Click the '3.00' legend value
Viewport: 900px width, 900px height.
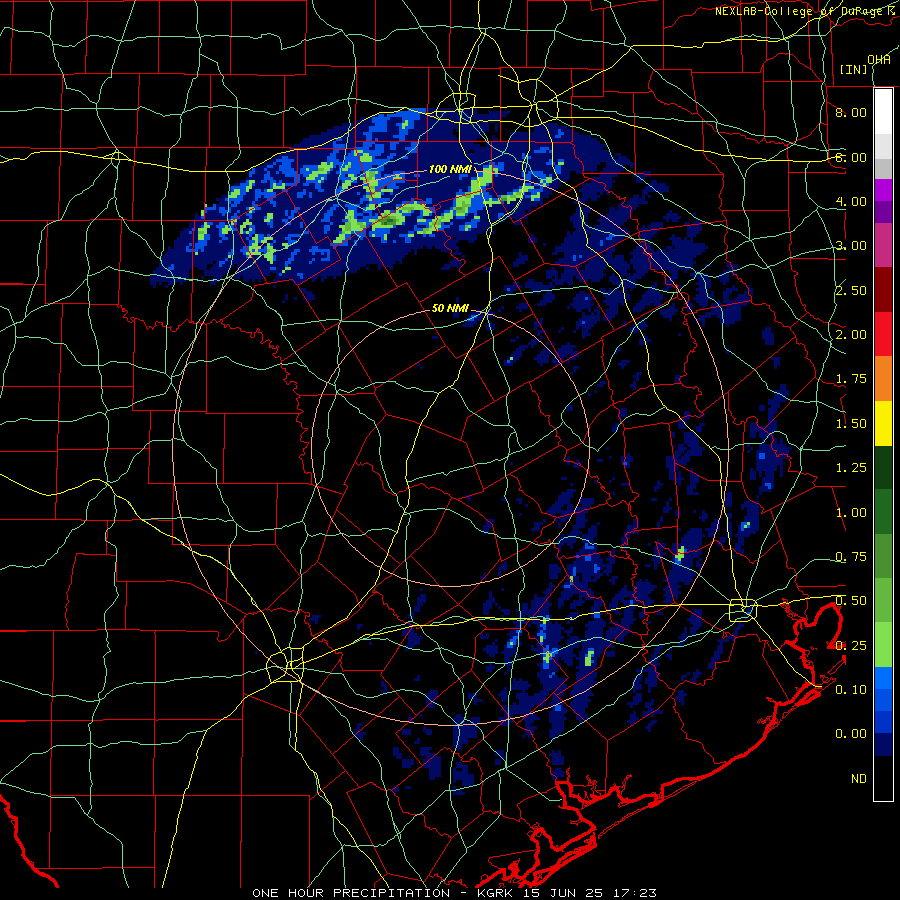851,246
